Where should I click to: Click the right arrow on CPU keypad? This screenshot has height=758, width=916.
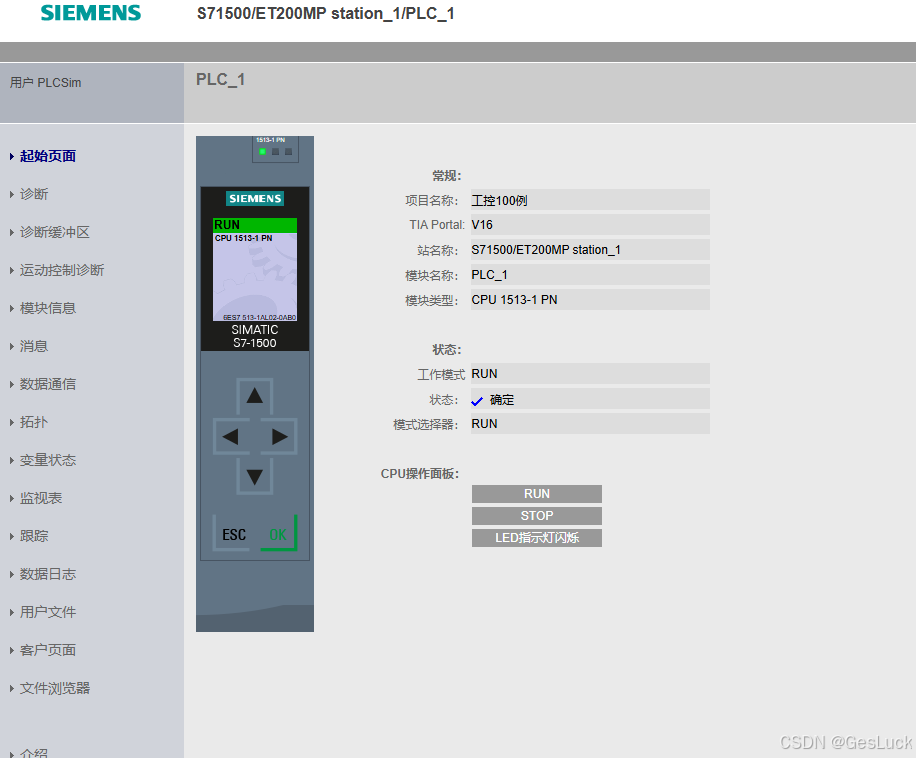(279, 436)
